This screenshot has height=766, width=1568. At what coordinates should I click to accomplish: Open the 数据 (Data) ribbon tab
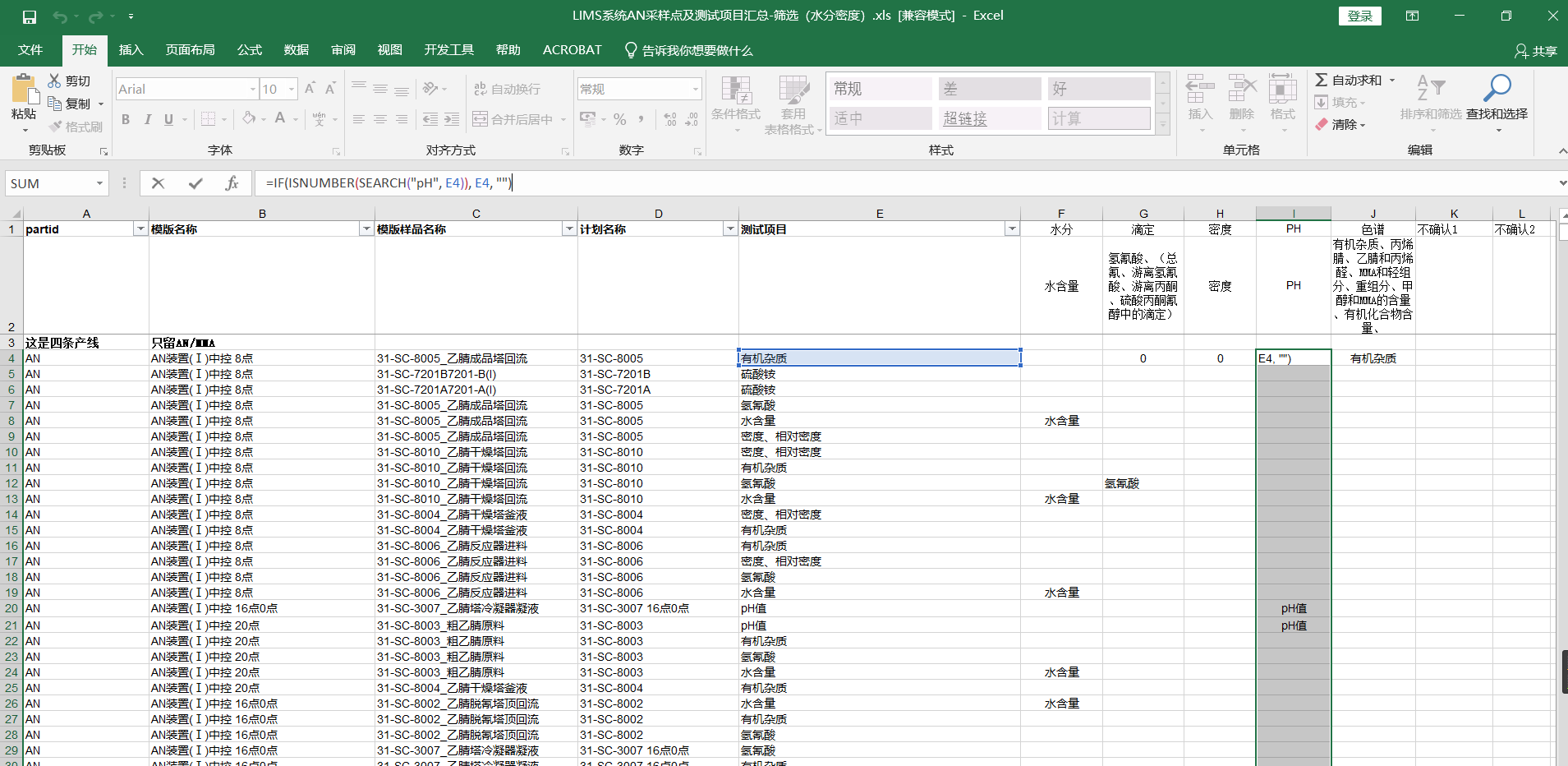click(296, 50)
